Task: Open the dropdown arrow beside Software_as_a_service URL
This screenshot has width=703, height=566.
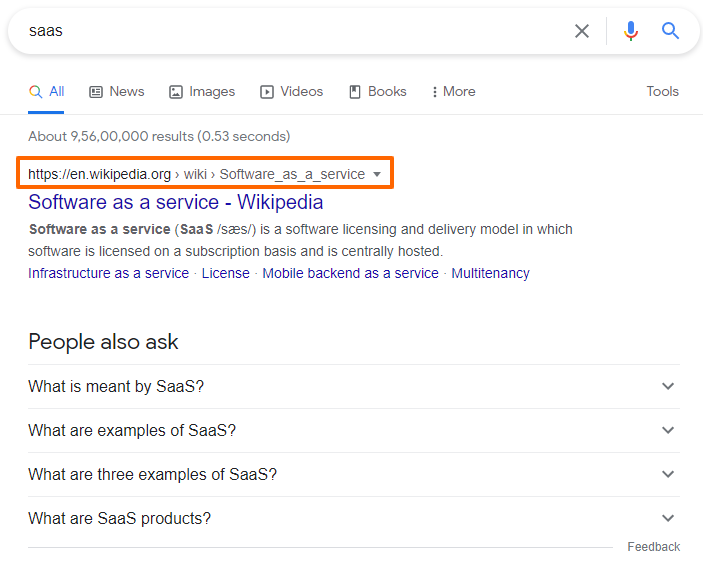Action: (x=377, y=174)
